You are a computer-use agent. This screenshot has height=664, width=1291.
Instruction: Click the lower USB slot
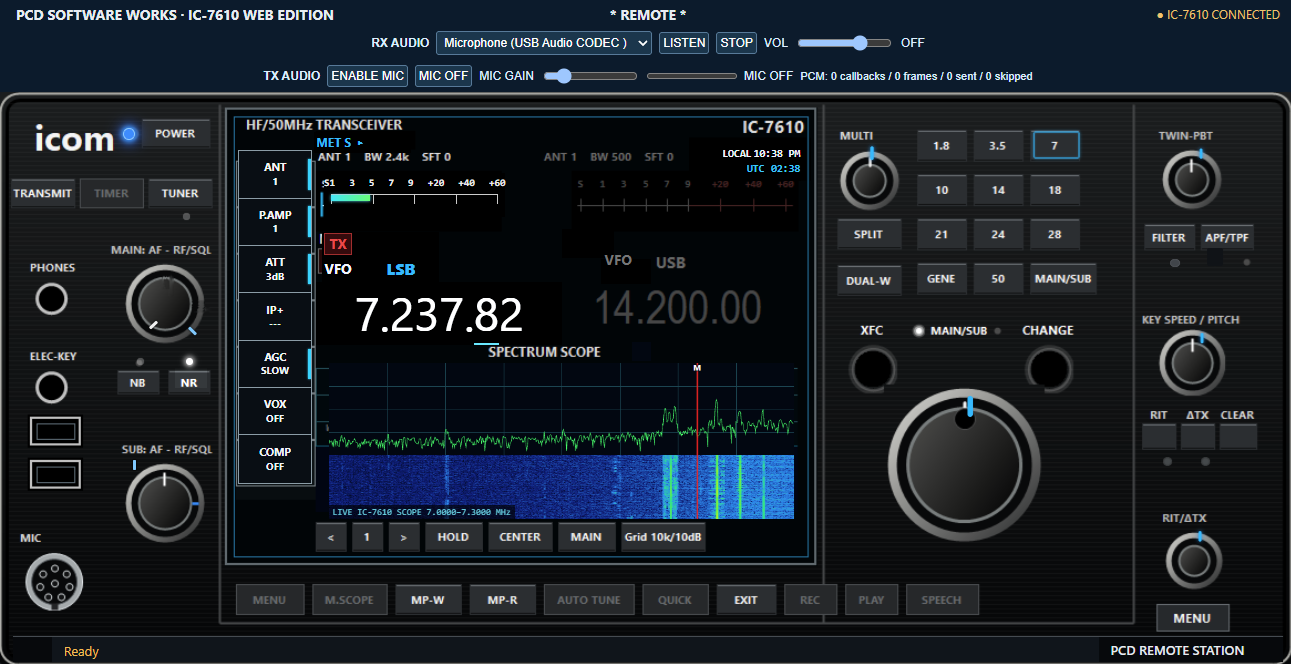point(55,473)
